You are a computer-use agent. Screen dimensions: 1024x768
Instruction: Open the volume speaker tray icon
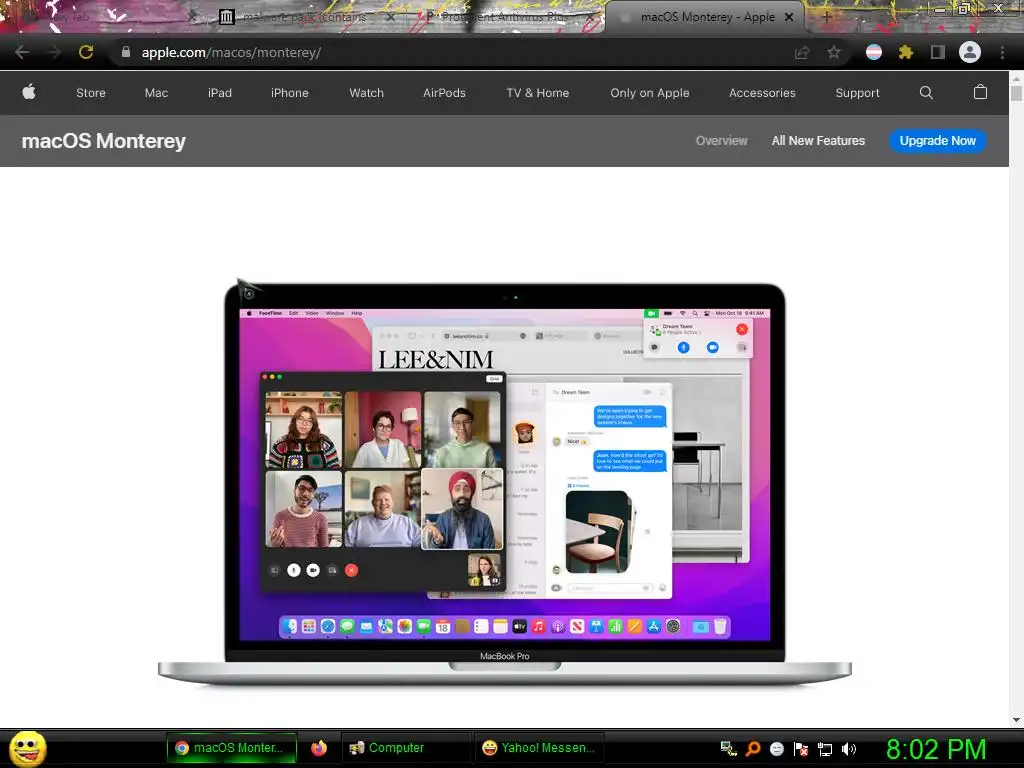849,748
